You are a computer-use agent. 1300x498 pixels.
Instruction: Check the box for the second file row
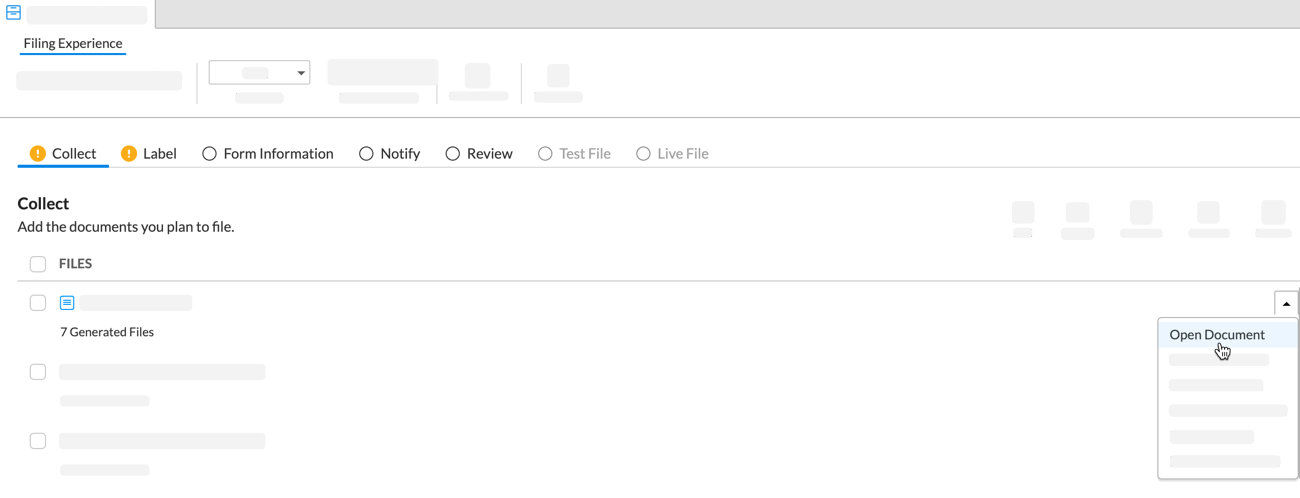click(38, 372)
